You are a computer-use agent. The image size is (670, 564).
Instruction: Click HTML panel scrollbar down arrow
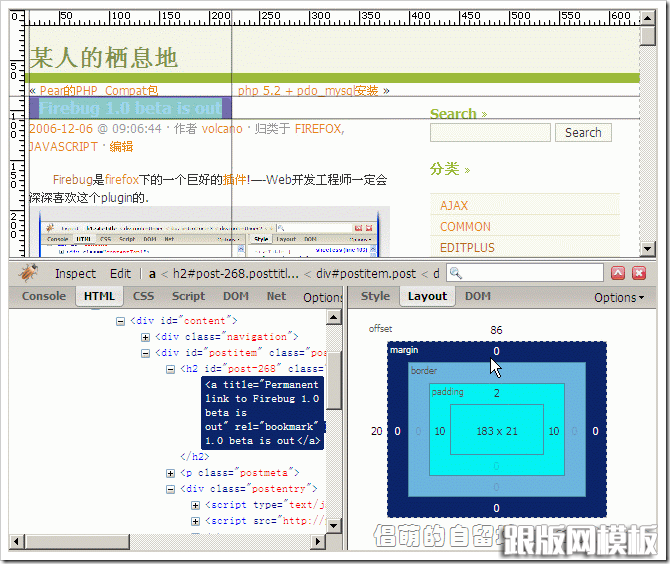click(x=334, y=526)
